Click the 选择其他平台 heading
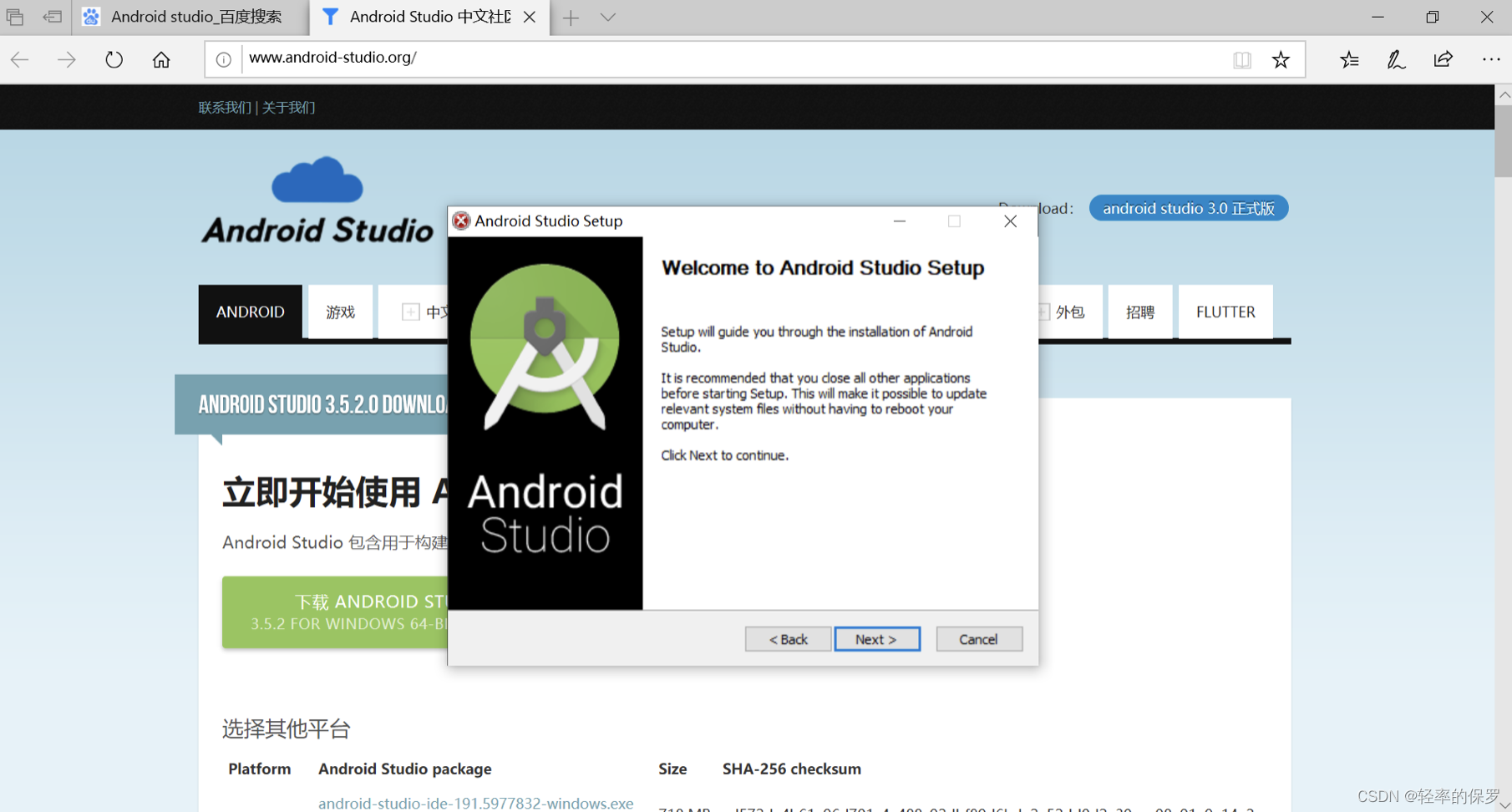Screen dimensions: 1512x812 [x=286, y=728]
